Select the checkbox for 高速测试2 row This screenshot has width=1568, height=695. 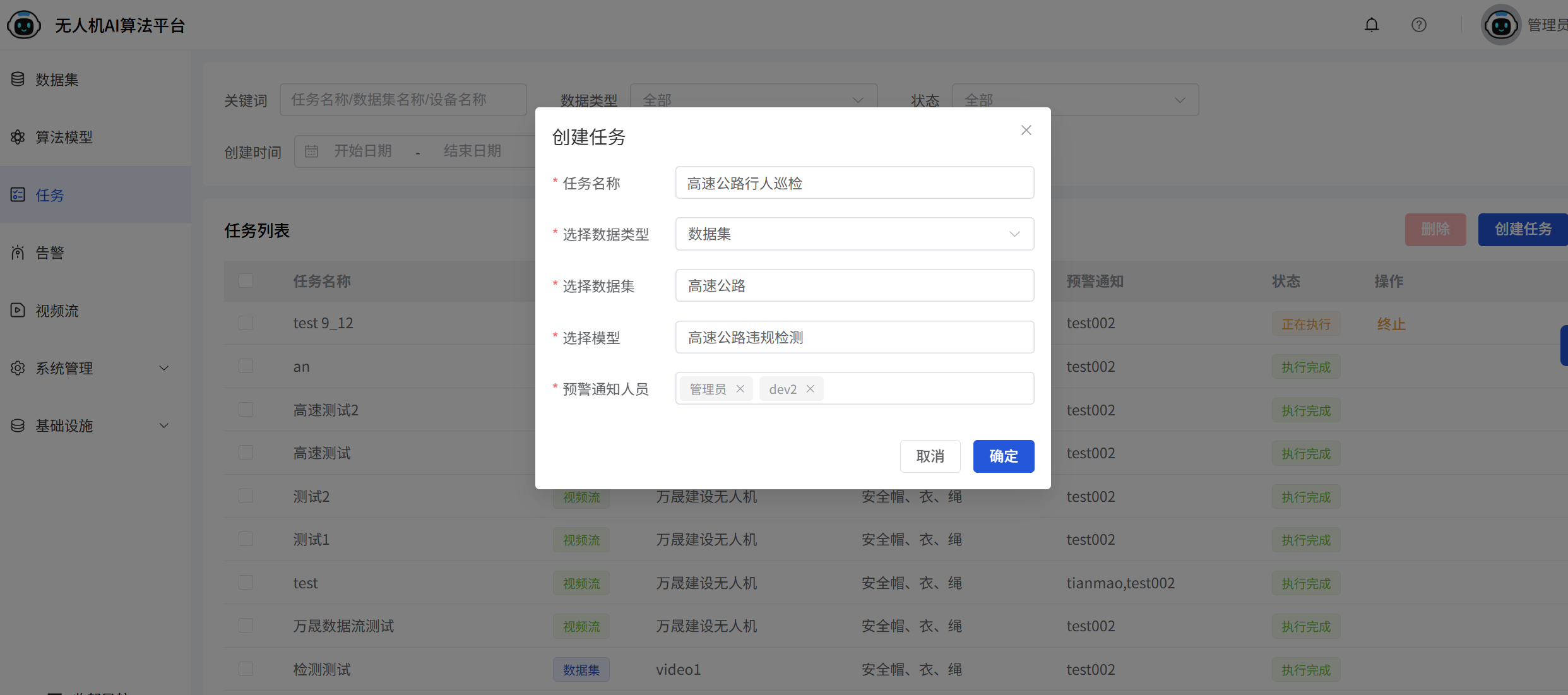click(x=246, y=410)
